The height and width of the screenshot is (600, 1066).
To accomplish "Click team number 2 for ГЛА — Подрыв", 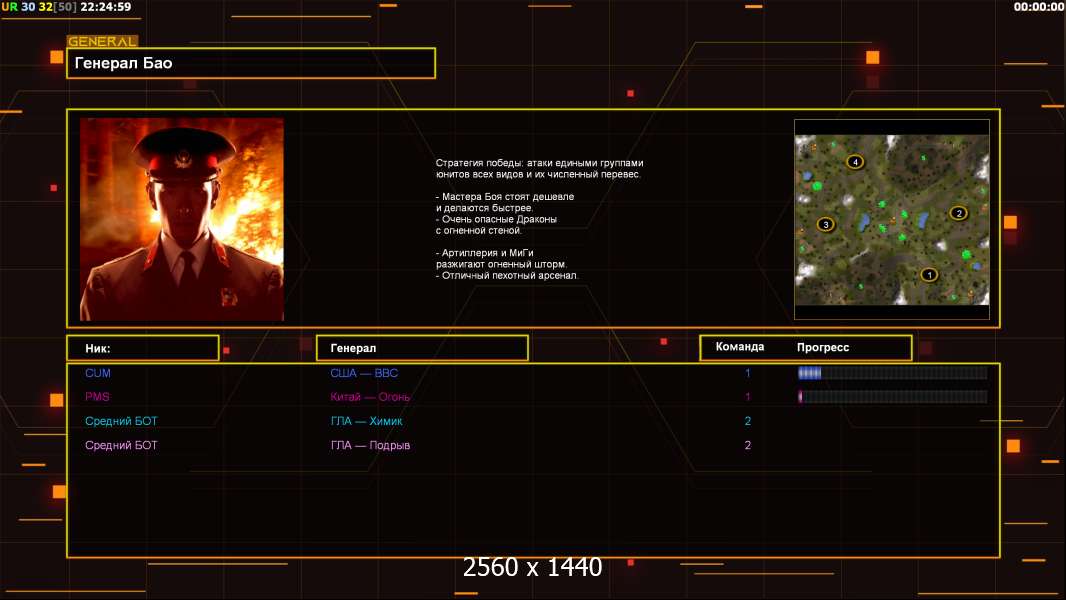I will click(748, 446).
